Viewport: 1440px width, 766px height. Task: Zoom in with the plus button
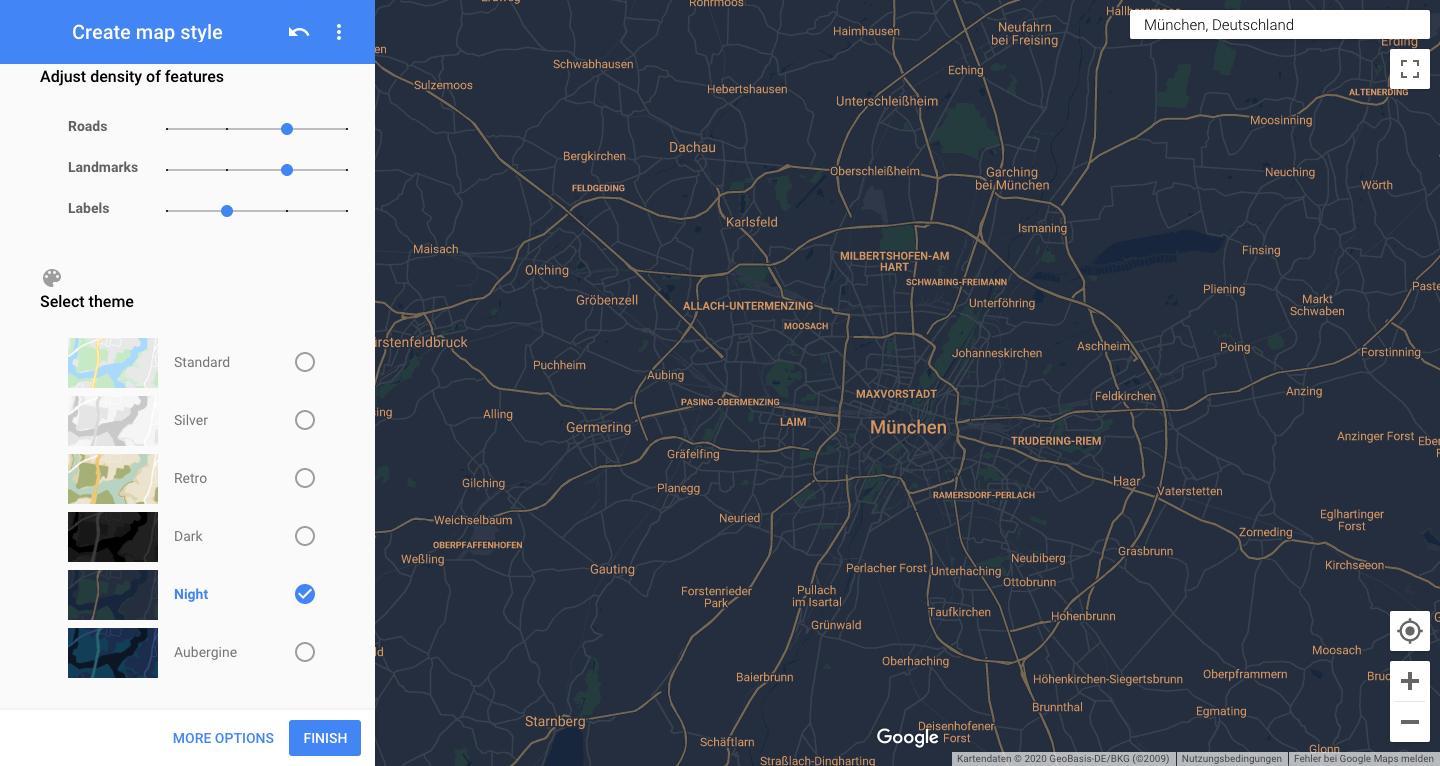tap(1409, 681)
